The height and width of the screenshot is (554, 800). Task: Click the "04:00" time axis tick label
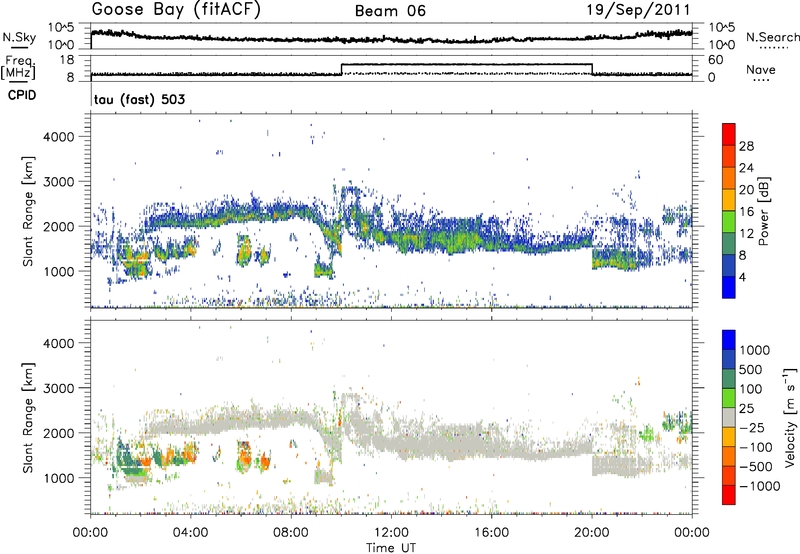coord(191,533)
